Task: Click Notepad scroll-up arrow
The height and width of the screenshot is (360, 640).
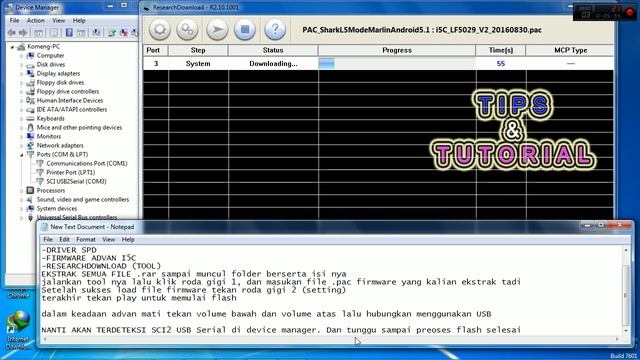Action: pos(626,250)
